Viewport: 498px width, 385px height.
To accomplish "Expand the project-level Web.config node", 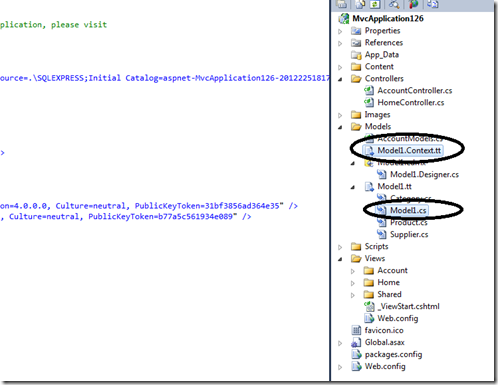I will pyautogui.click(x=340, y=367).
